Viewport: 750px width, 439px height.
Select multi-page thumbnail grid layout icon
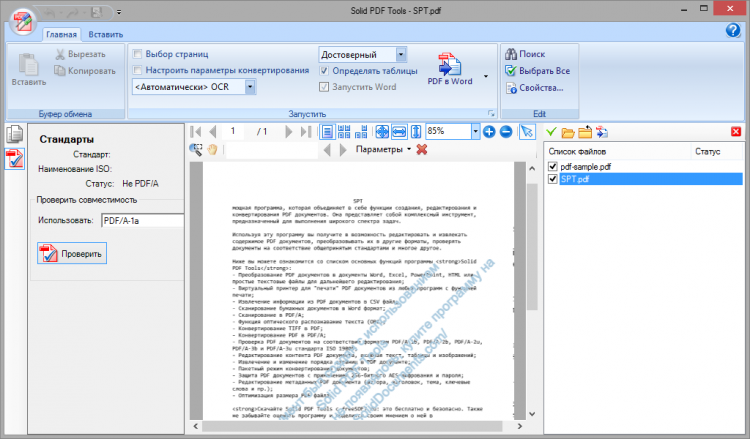(344, 132)
